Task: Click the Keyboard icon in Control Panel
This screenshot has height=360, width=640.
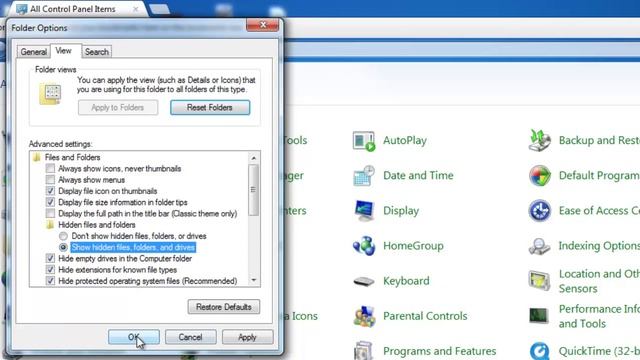Action: pos(363,281)
